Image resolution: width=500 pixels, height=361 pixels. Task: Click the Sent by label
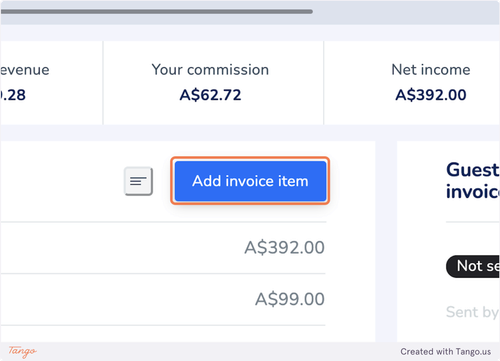[473, 312]
